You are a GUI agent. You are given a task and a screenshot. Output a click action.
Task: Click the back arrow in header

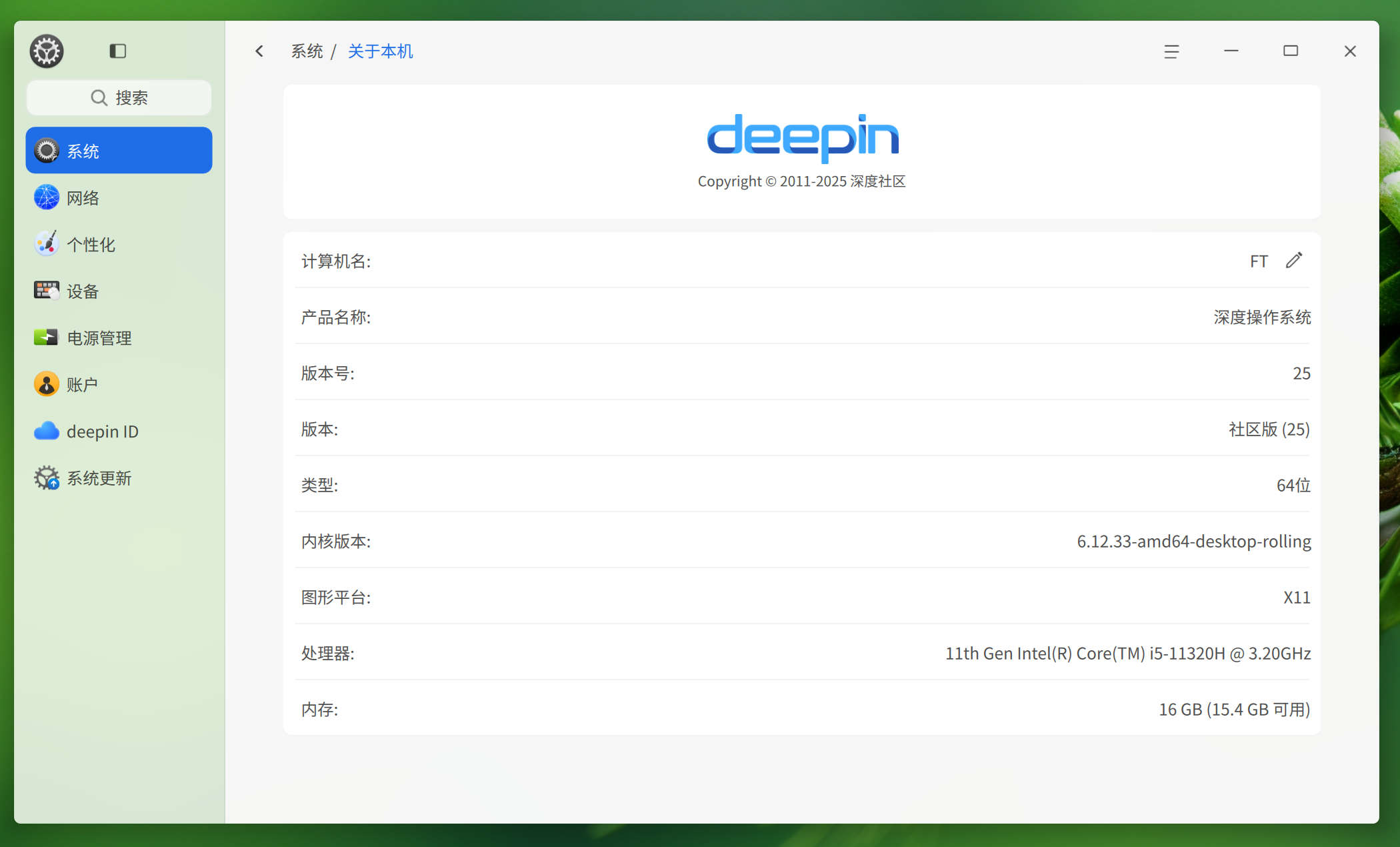(x=259, y=51)
